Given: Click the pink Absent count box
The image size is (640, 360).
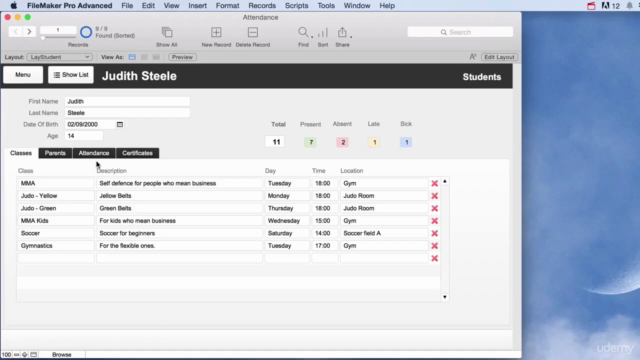Looking at the screenshot, I should 342,142.
